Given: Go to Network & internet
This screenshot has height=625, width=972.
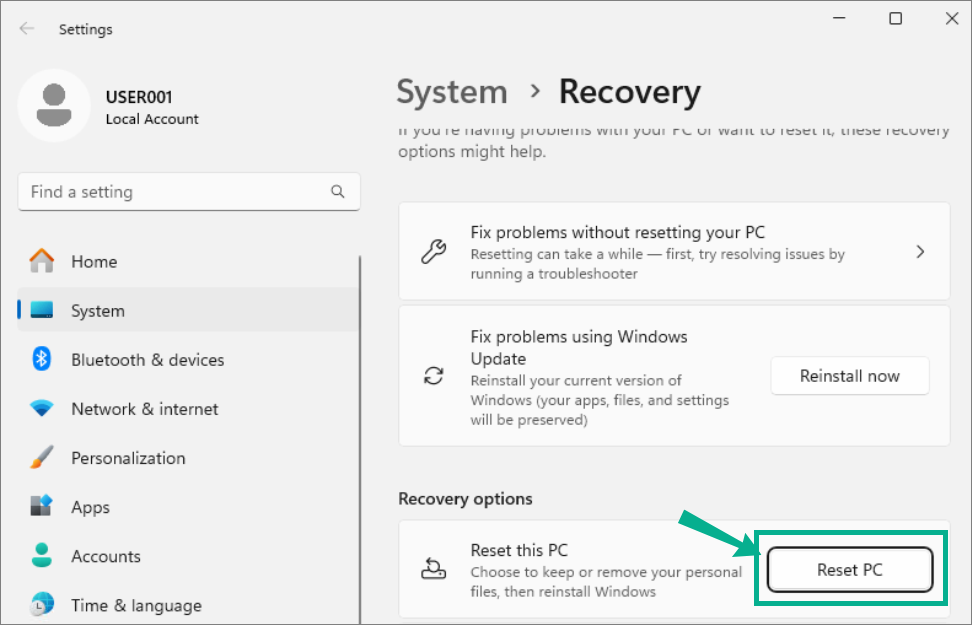Looking at the screenshot, I should tap(188, 409).
